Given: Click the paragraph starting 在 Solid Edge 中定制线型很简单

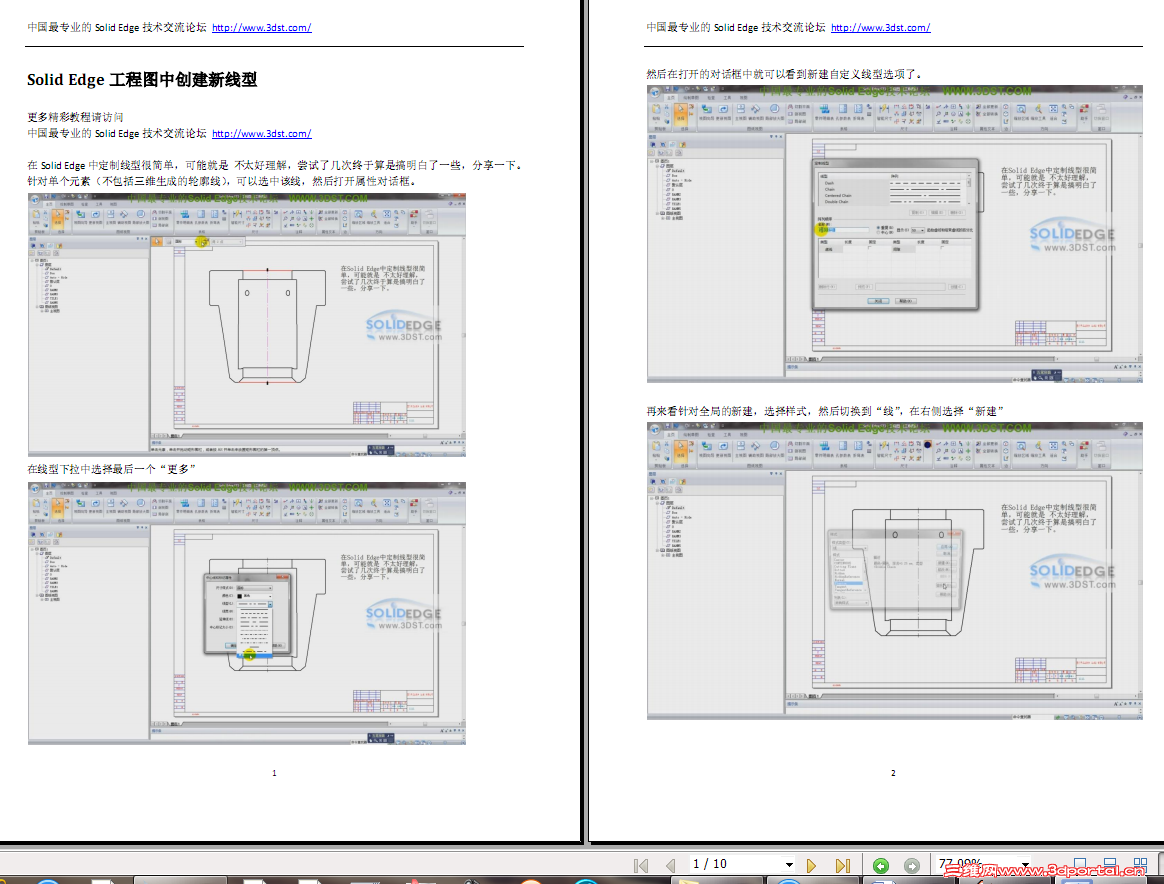Looking at the screenshot, I should pos(275,166).
